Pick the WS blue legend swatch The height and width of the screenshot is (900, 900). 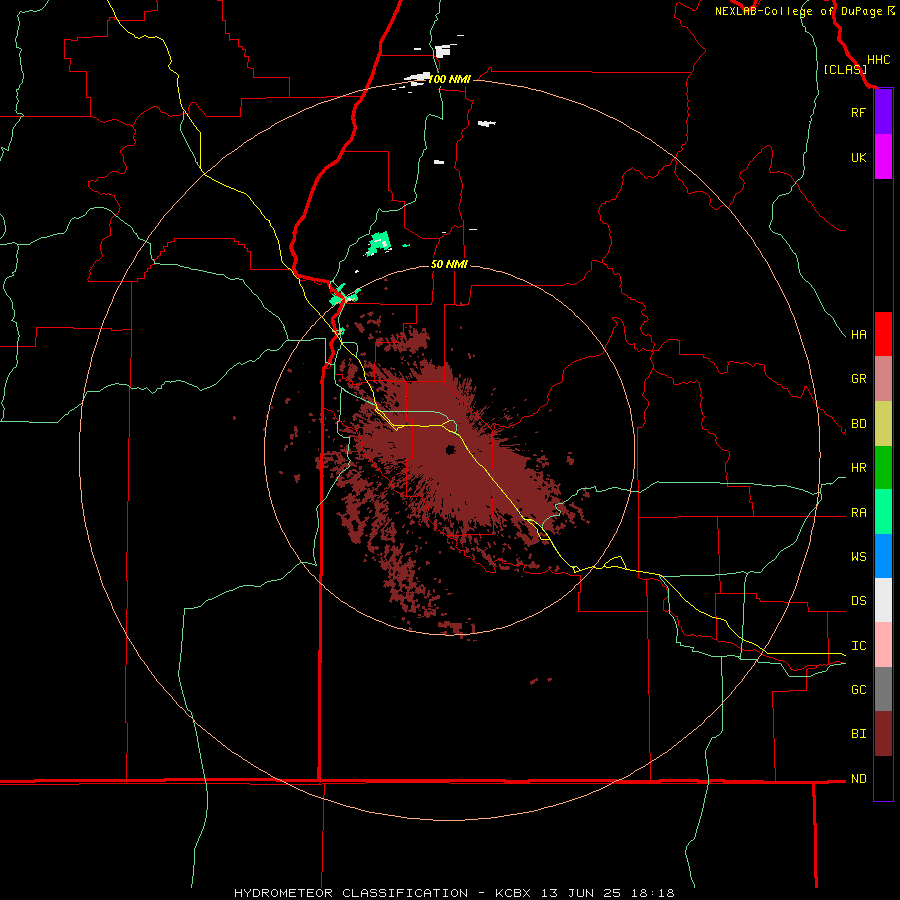pyautogui.click(x=883, y=556)
